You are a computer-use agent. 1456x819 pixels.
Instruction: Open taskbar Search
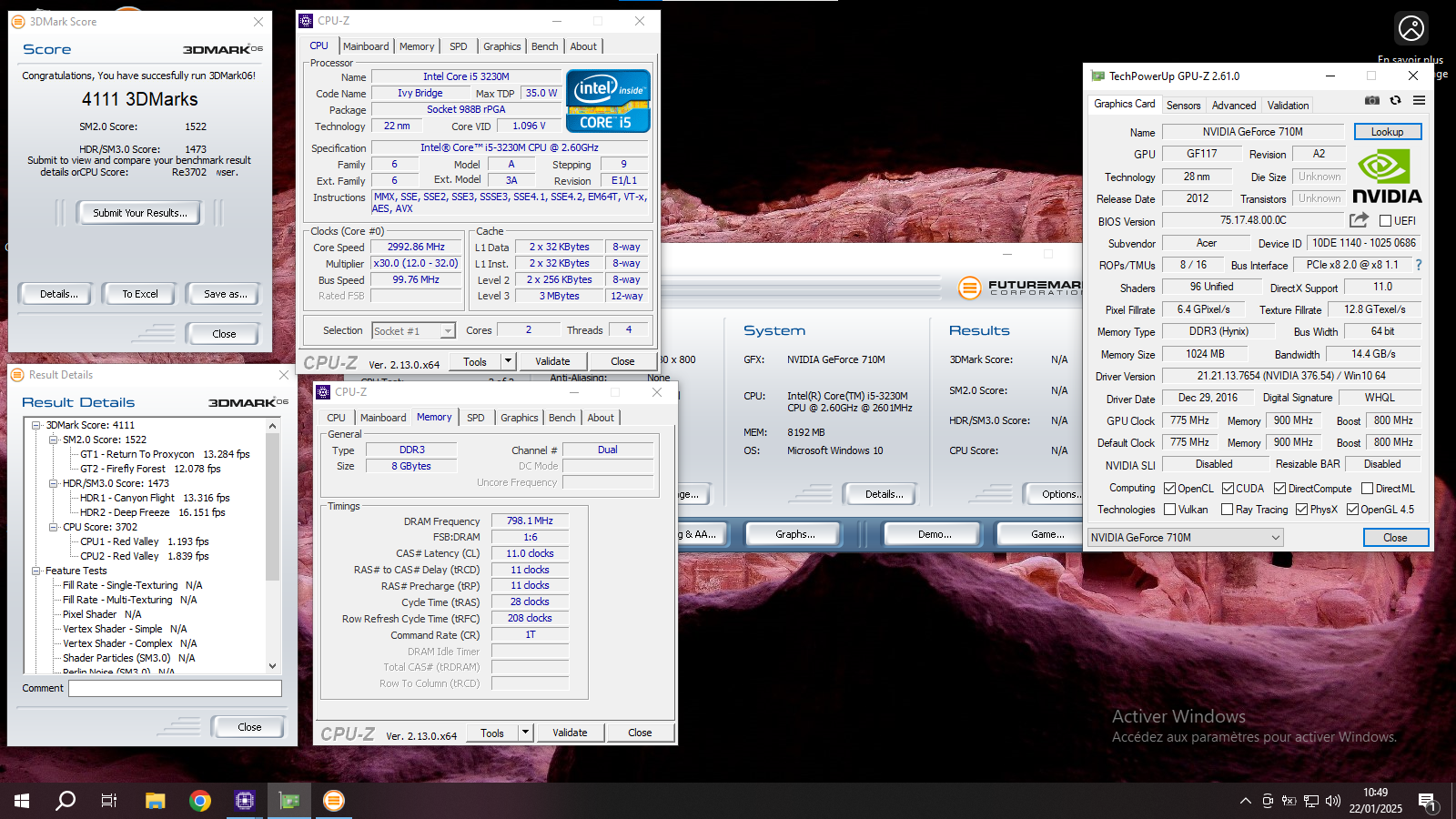(x=66, y=801)
